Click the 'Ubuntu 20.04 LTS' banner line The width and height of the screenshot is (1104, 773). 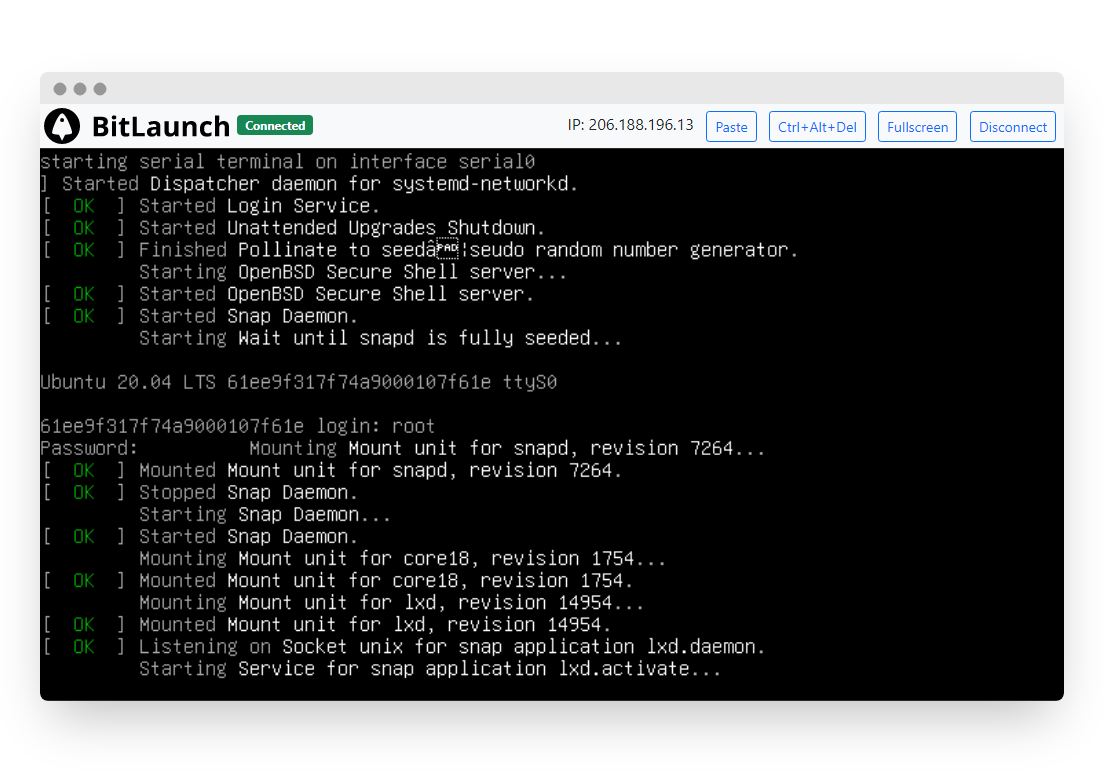299,382
